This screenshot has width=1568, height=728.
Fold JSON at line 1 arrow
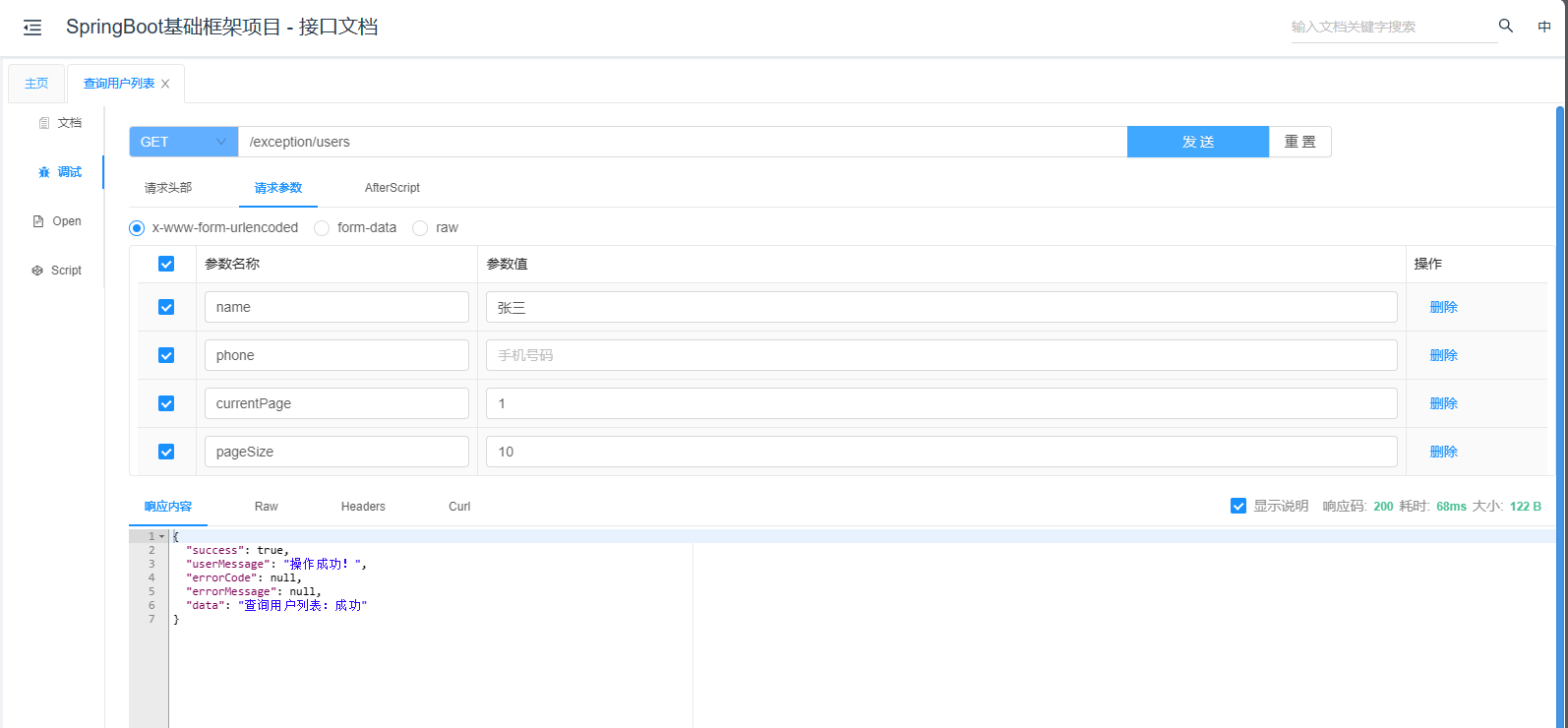click(161, 536)
